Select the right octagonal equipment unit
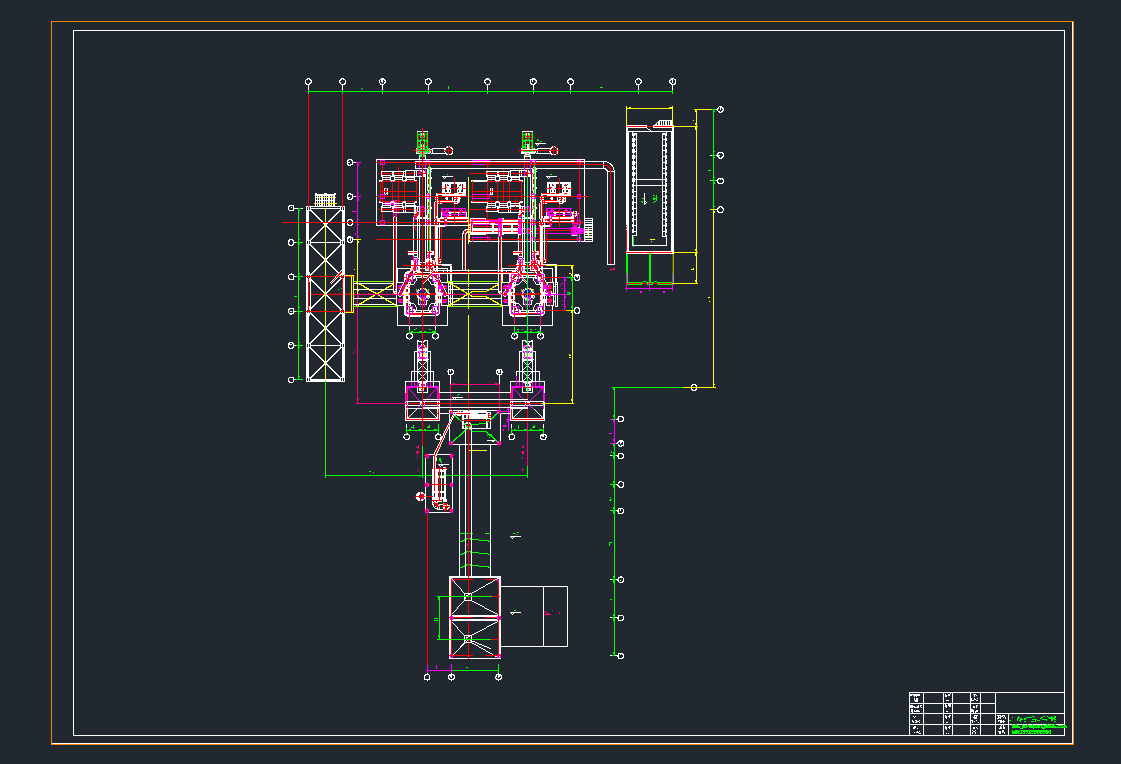The width and height of the screenshot is (1121, 764). click(527, 293)
